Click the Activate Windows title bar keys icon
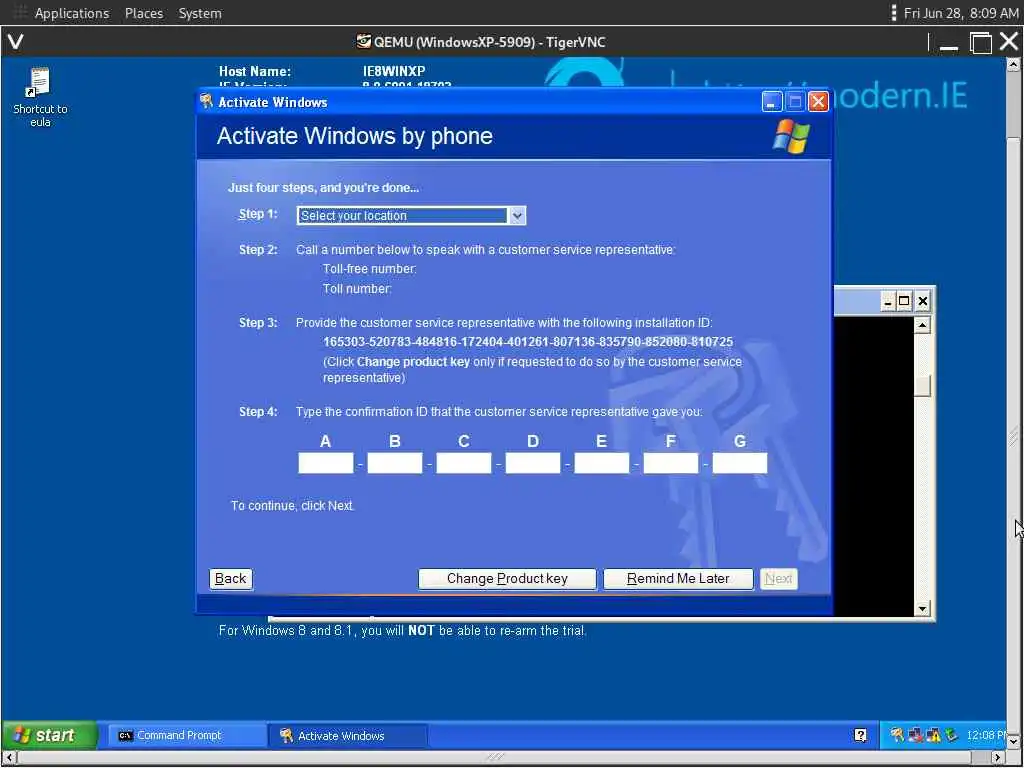Screen dimensions: 1024x768 tap(206, 101)
